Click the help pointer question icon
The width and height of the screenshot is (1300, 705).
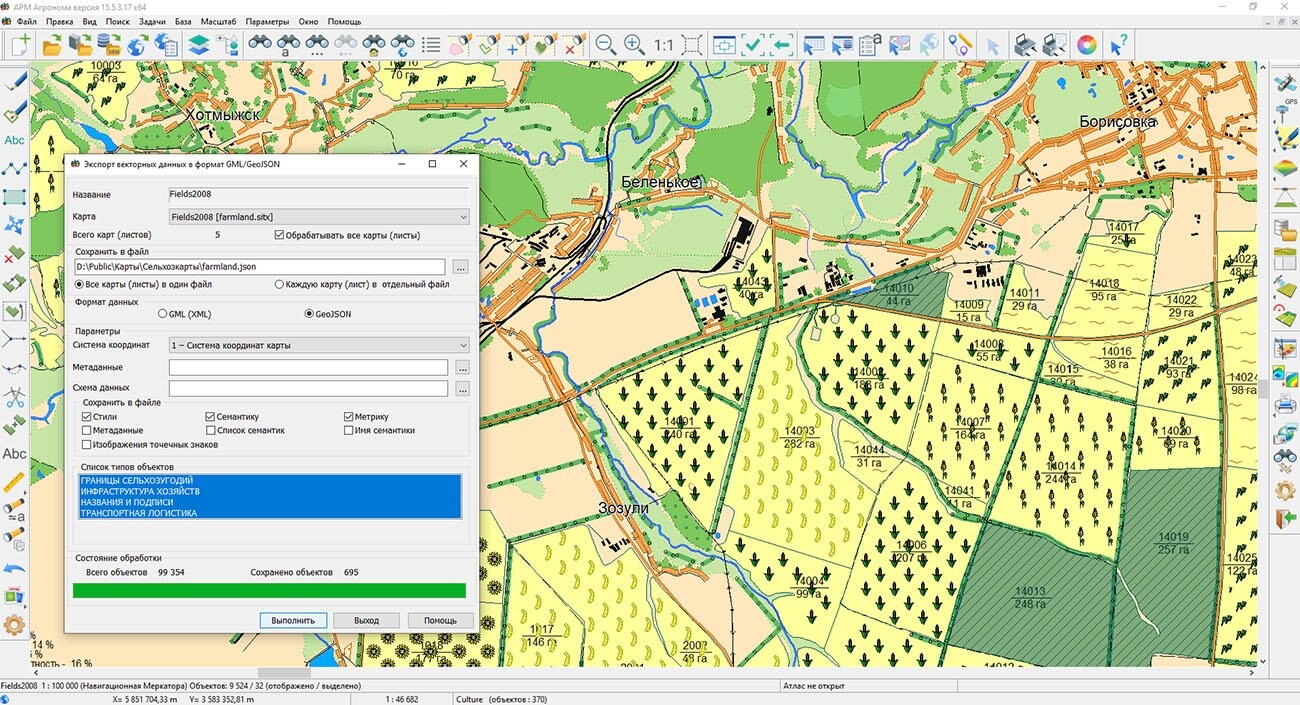click(x=1118, y=45)
